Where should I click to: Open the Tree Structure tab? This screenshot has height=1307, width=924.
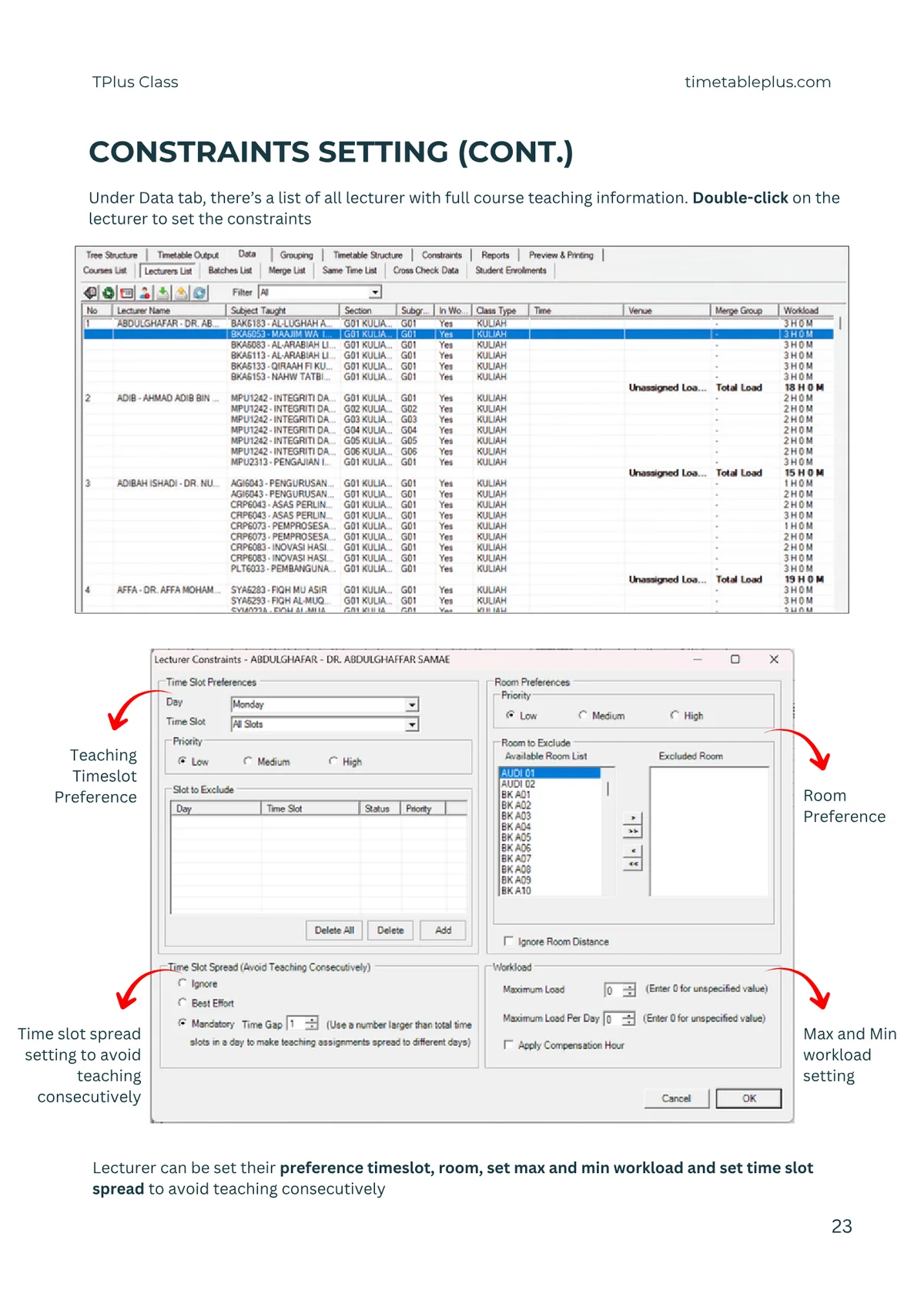112,255
